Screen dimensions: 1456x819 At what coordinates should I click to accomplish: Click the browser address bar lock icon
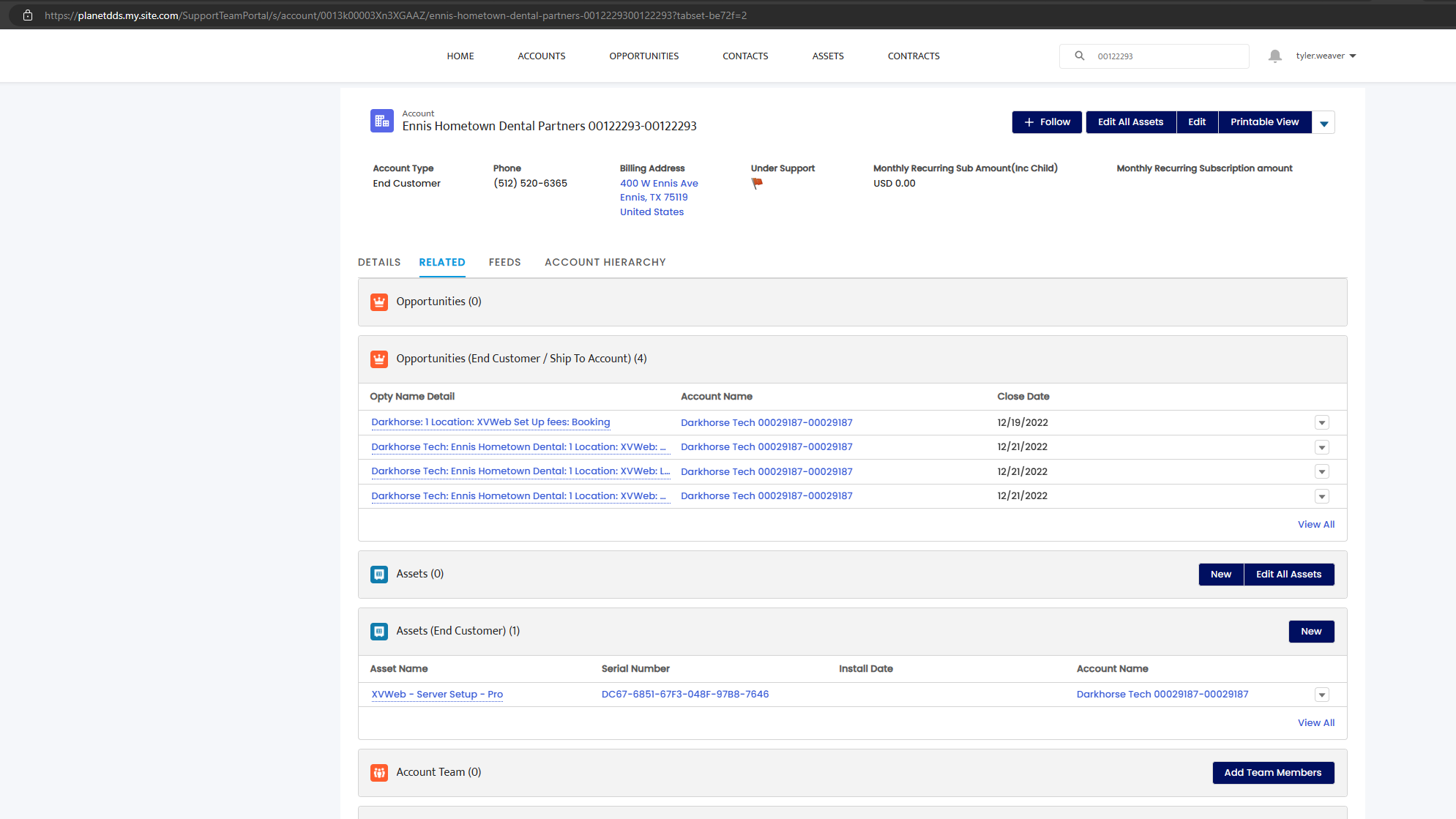point(28,15)
